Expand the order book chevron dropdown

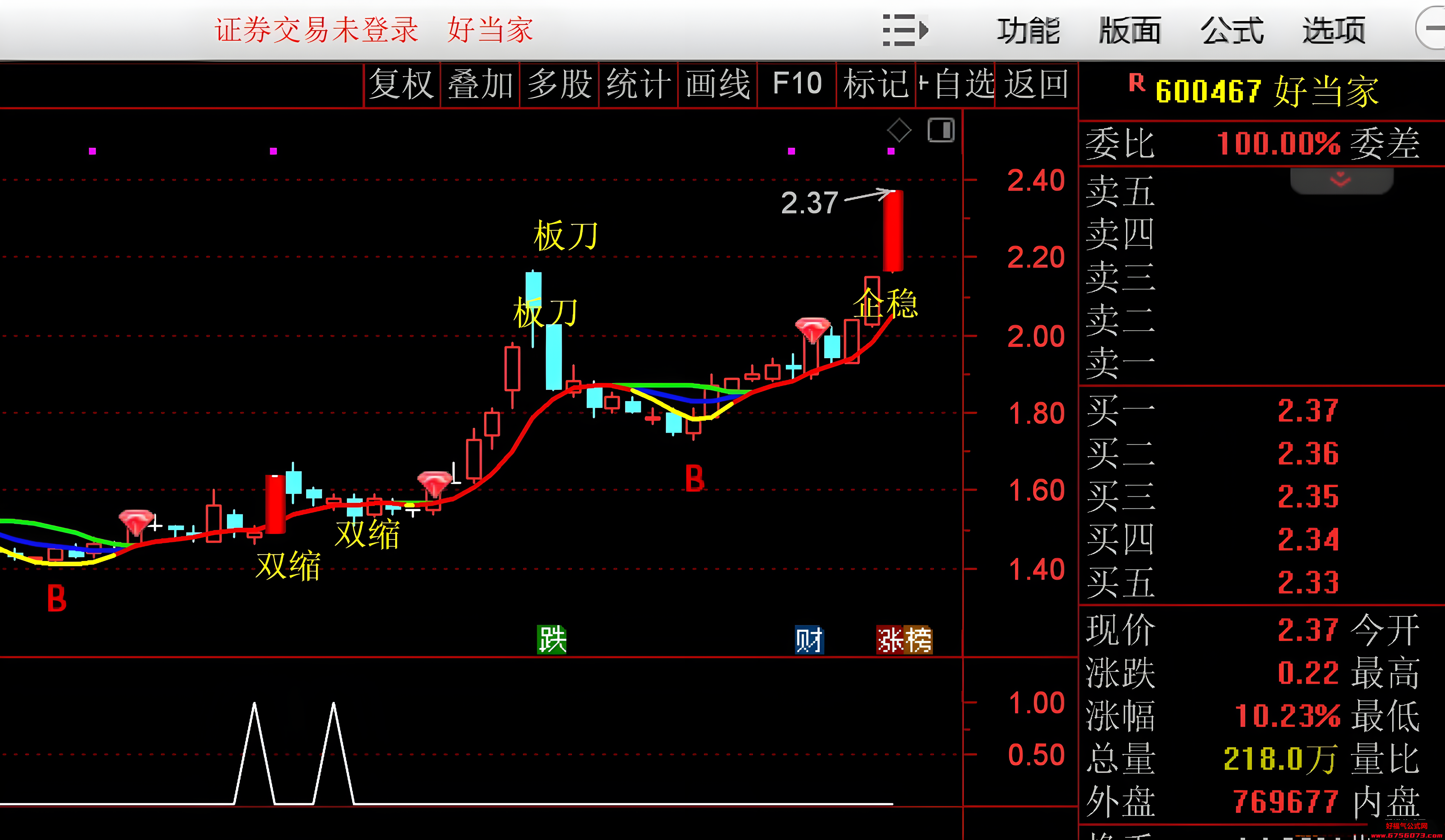(x=1341, y=180)
